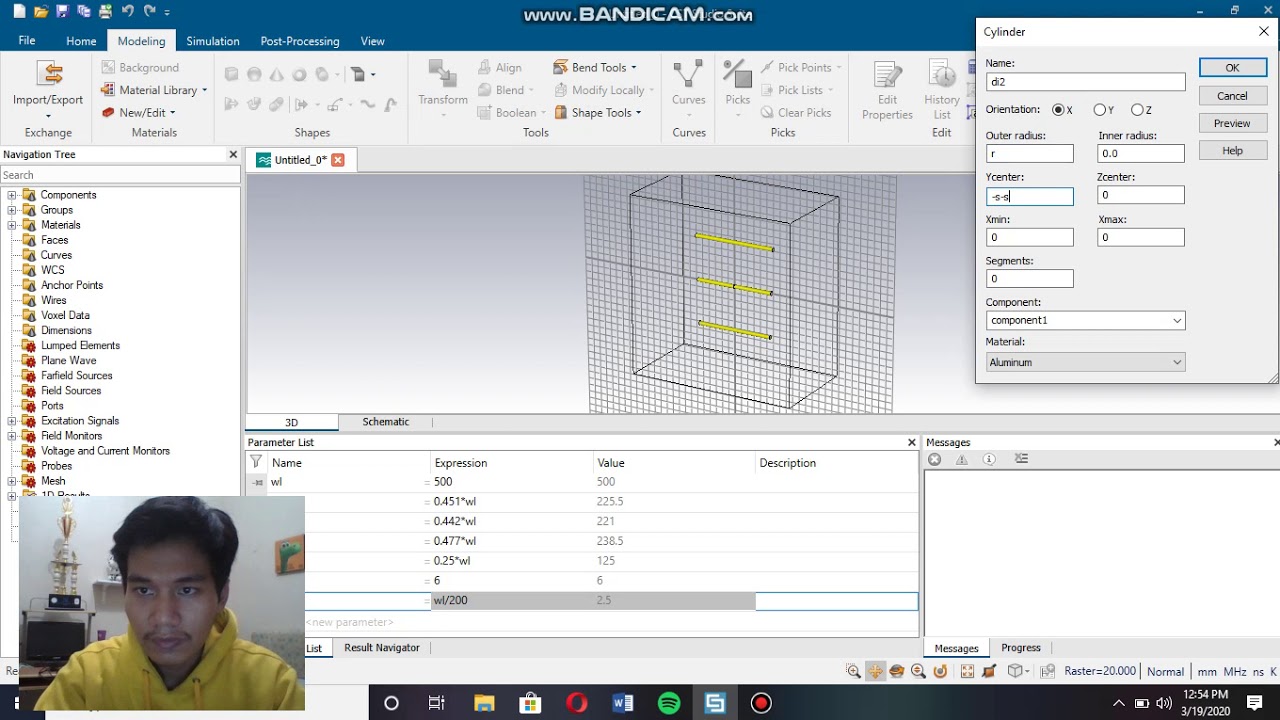Switch to the Schematic view tab

[386, 422]
